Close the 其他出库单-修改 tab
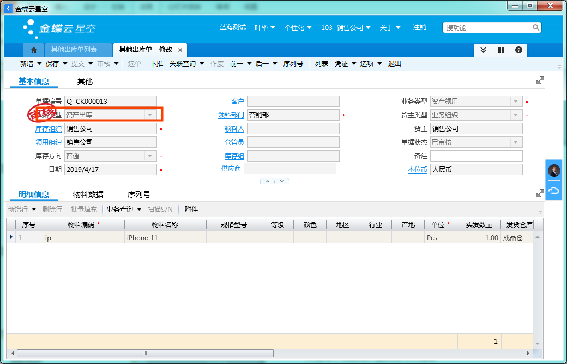This screenshot has height=364, width=567. click(180, 50)
